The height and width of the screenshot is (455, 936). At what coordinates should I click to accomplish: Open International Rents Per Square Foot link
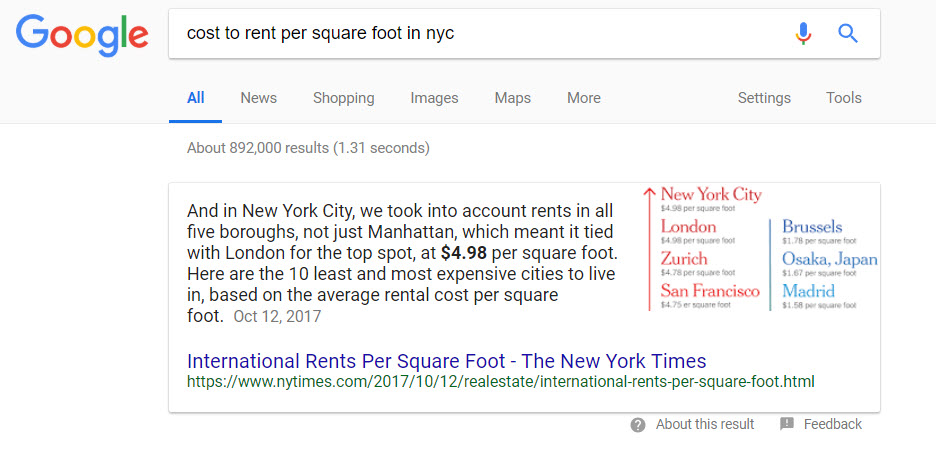pos(446,361)
